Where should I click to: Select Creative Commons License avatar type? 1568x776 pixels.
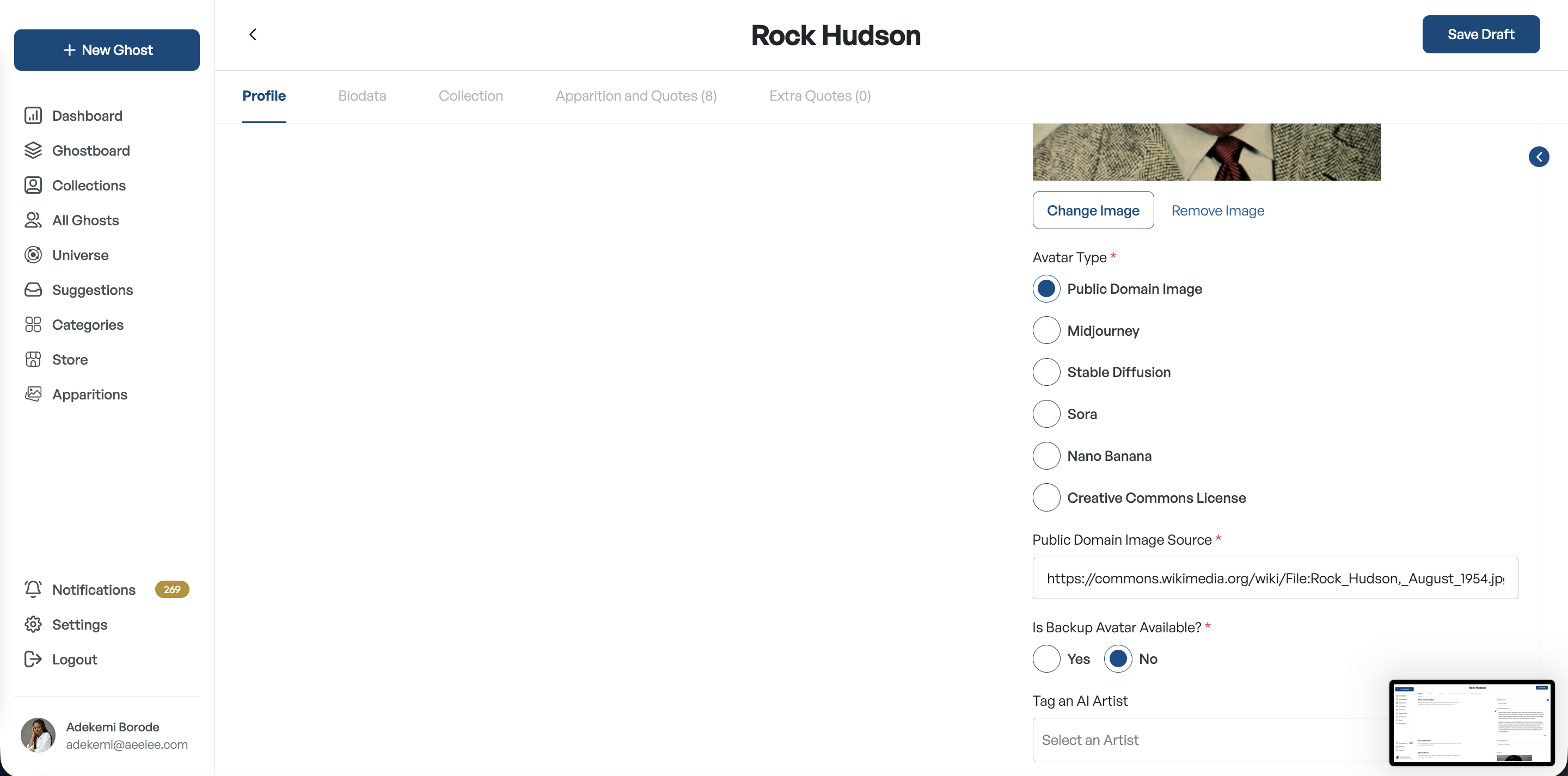pyautogui.click(x=1046, y=497)
